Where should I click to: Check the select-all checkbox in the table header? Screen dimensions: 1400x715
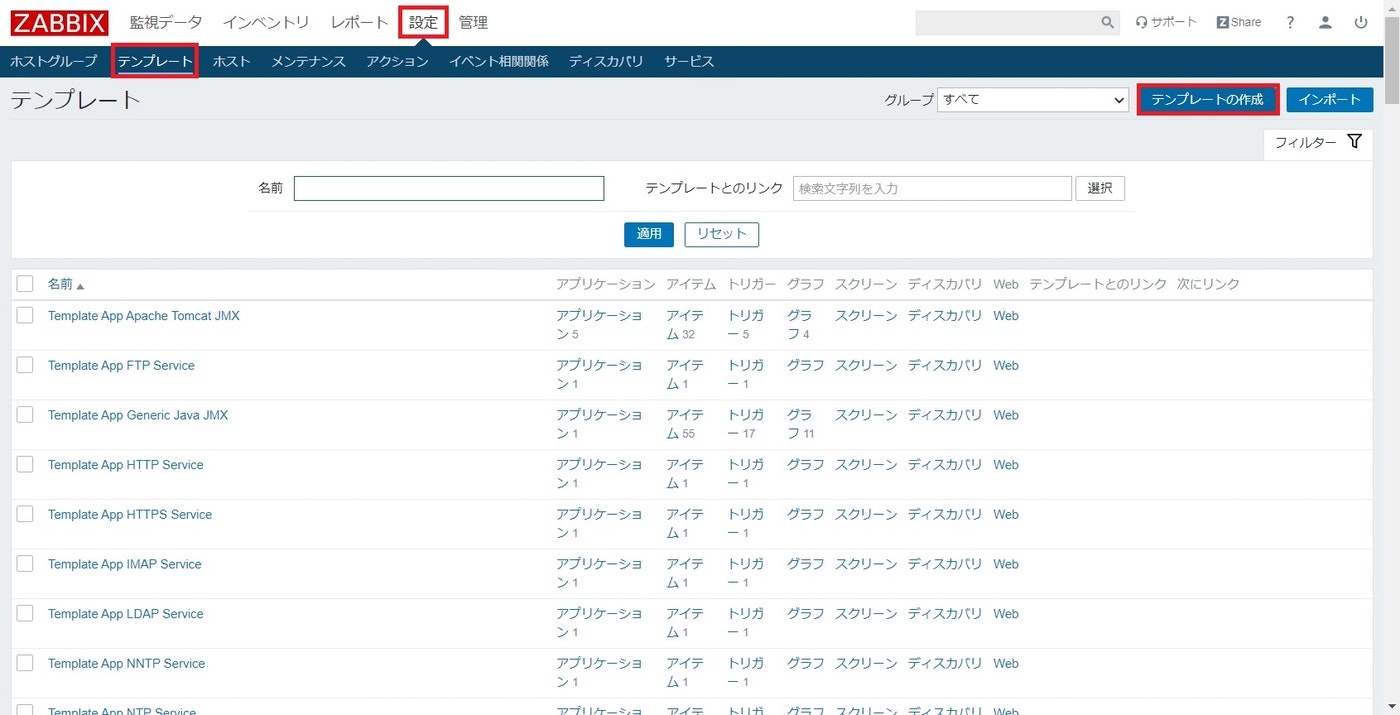(25, 283)
